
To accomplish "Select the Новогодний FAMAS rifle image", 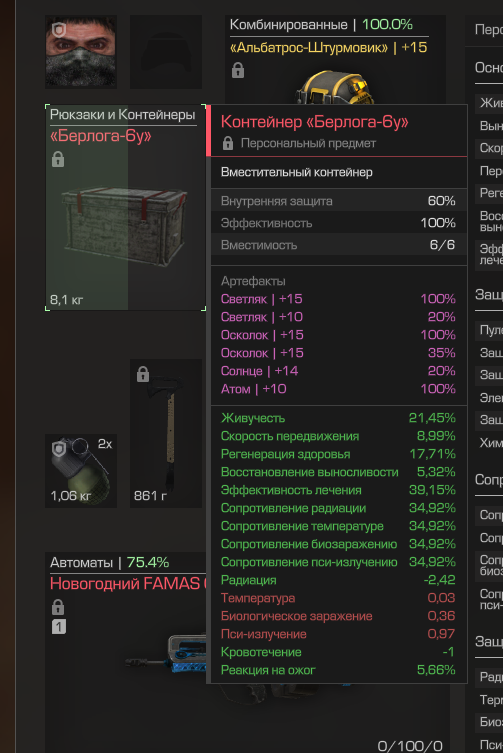I will point(166,656).
